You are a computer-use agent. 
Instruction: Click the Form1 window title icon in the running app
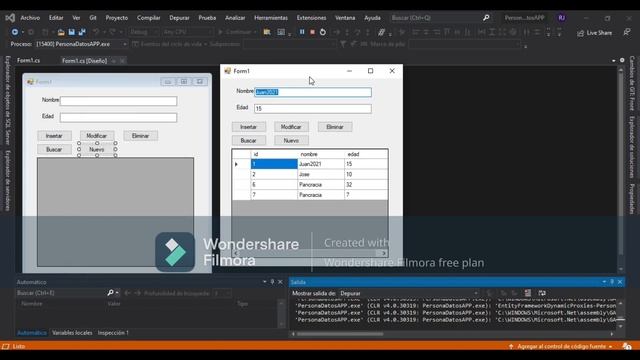(228, 71)
